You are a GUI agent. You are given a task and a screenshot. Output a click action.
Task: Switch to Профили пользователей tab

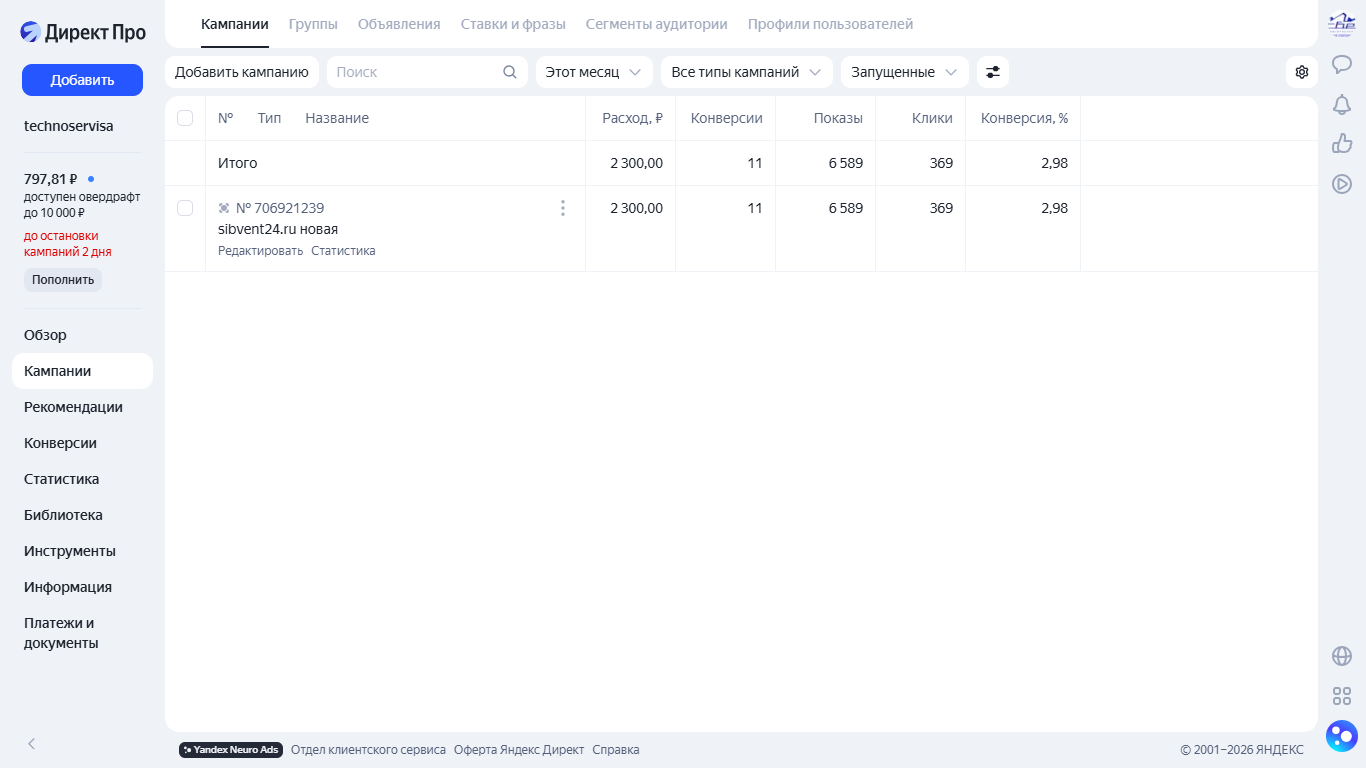830,24
